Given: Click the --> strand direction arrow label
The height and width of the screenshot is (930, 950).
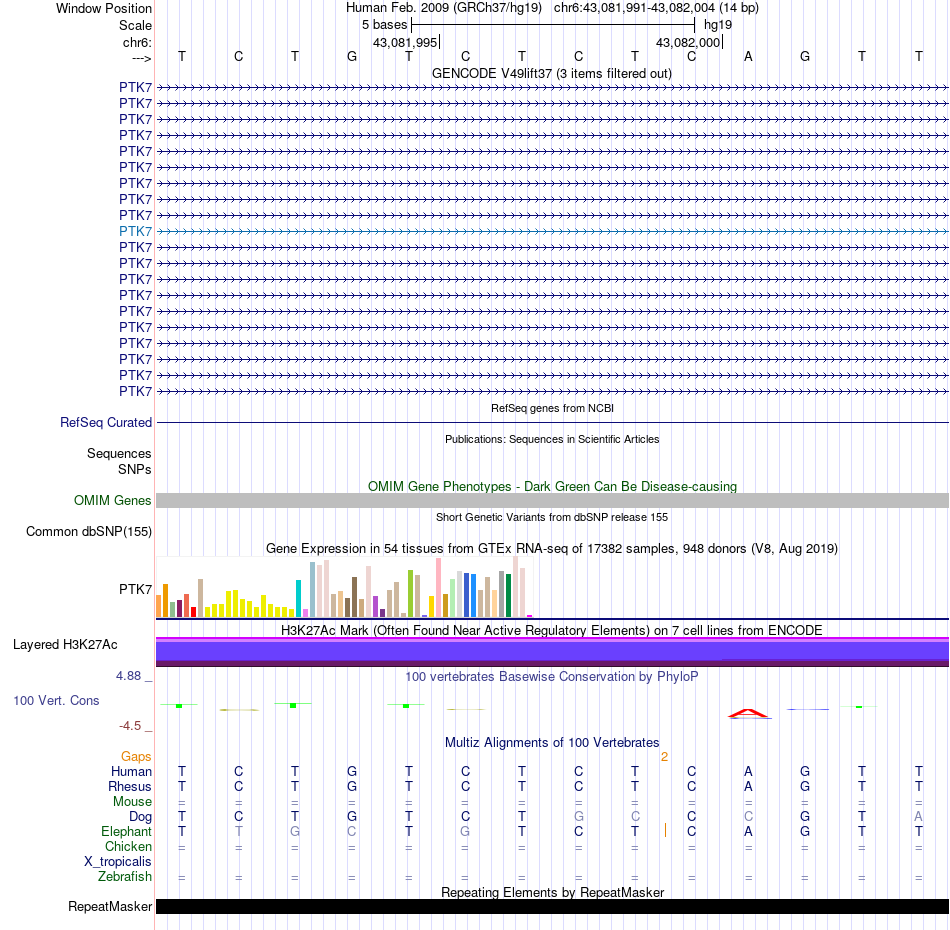Looking at the screenshot, I should tap(142, 58).
